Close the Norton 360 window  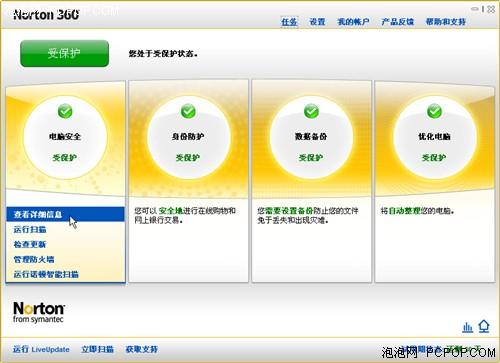(x=491, y=9)
